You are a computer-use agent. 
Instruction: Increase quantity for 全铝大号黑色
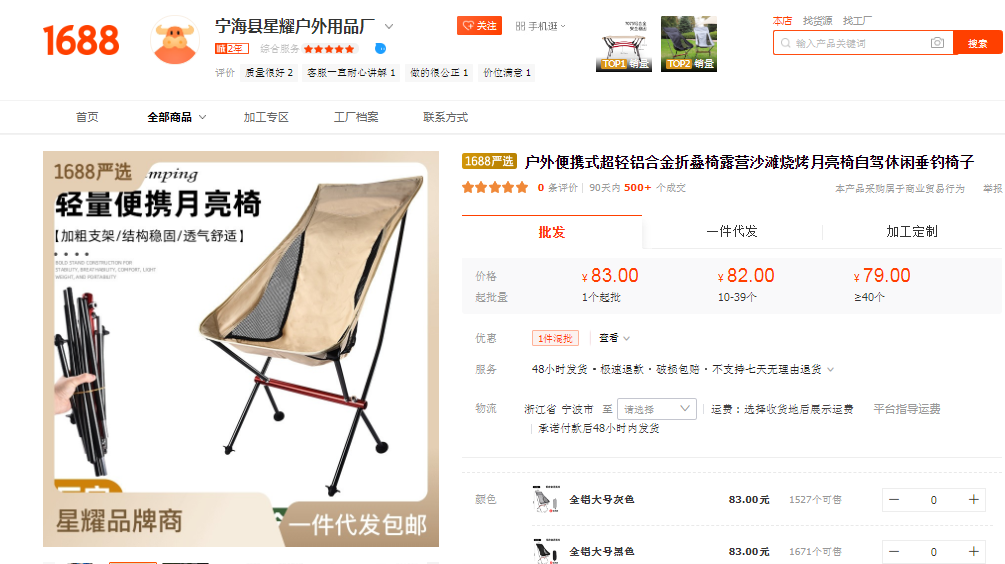[x=973, y=551]
